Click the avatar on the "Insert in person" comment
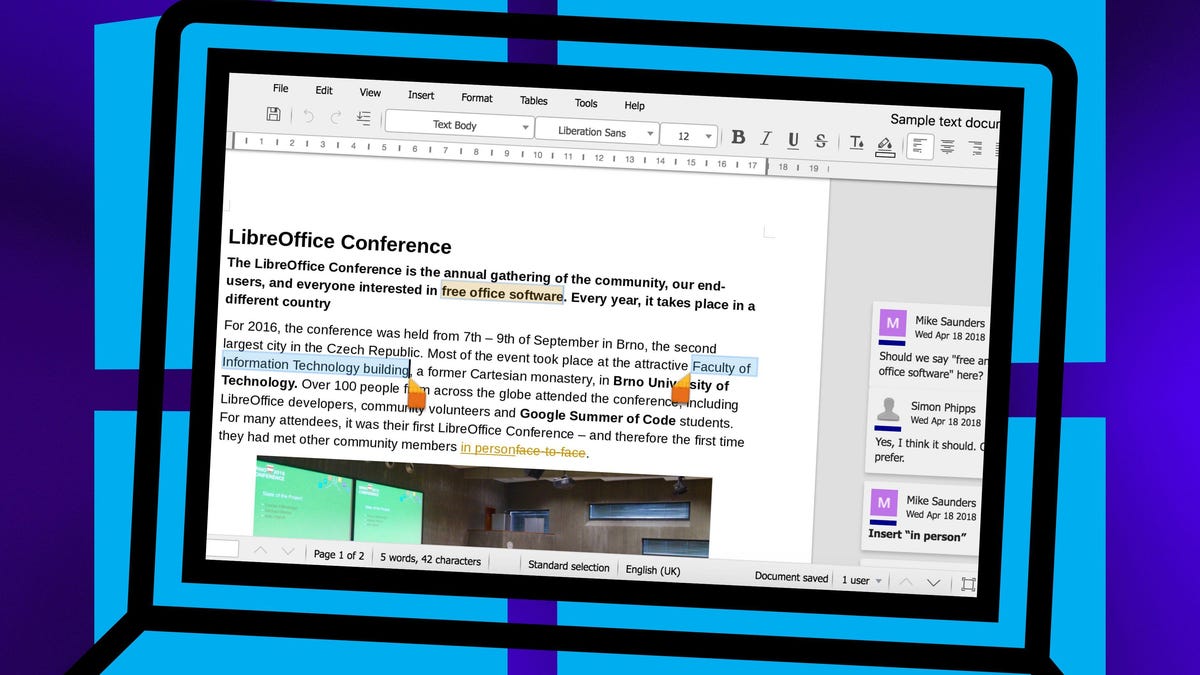Screen dimensions: 1200x675 [883, 502]
